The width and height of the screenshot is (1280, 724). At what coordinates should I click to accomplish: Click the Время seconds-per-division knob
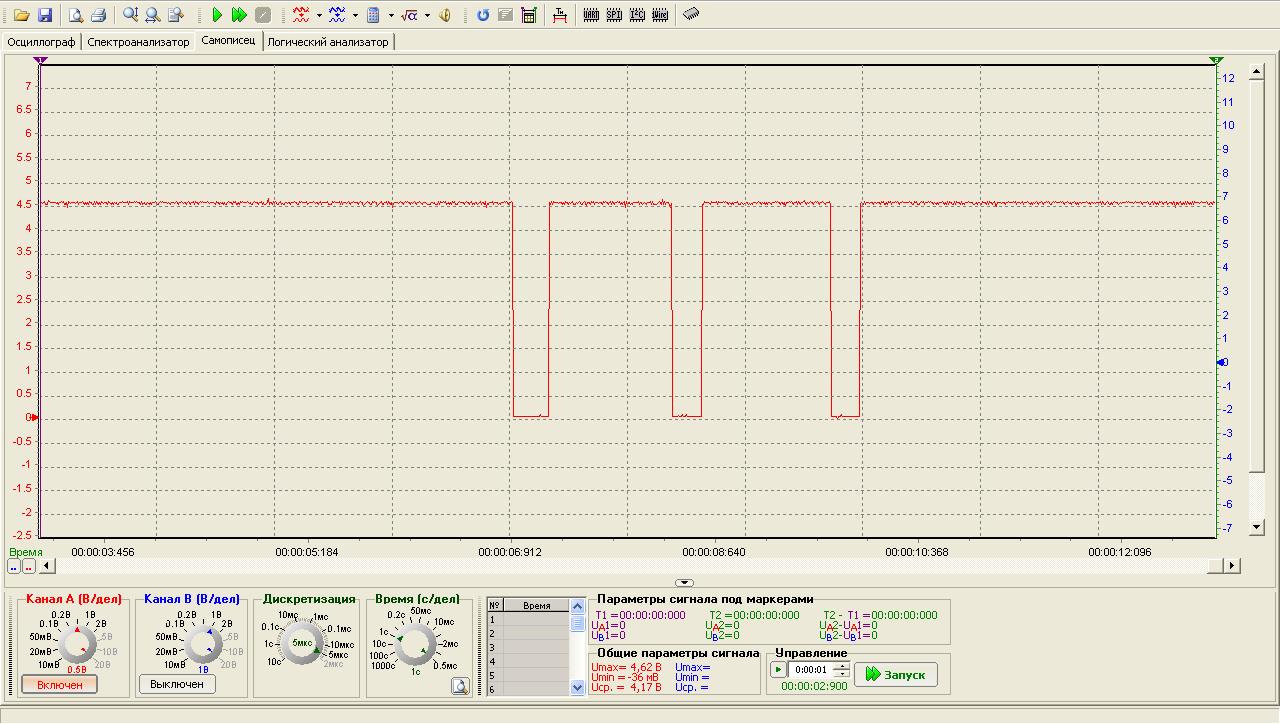[415, 644]
